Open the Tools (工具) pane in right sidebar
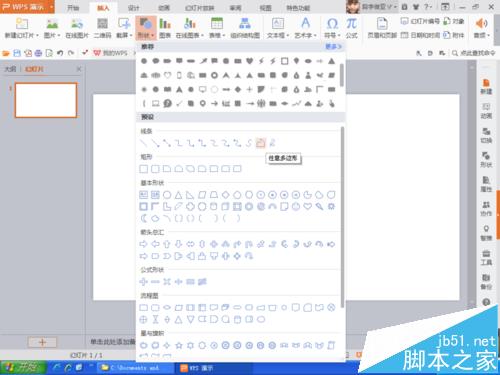 pyautogui.click(x=486, y=258)
